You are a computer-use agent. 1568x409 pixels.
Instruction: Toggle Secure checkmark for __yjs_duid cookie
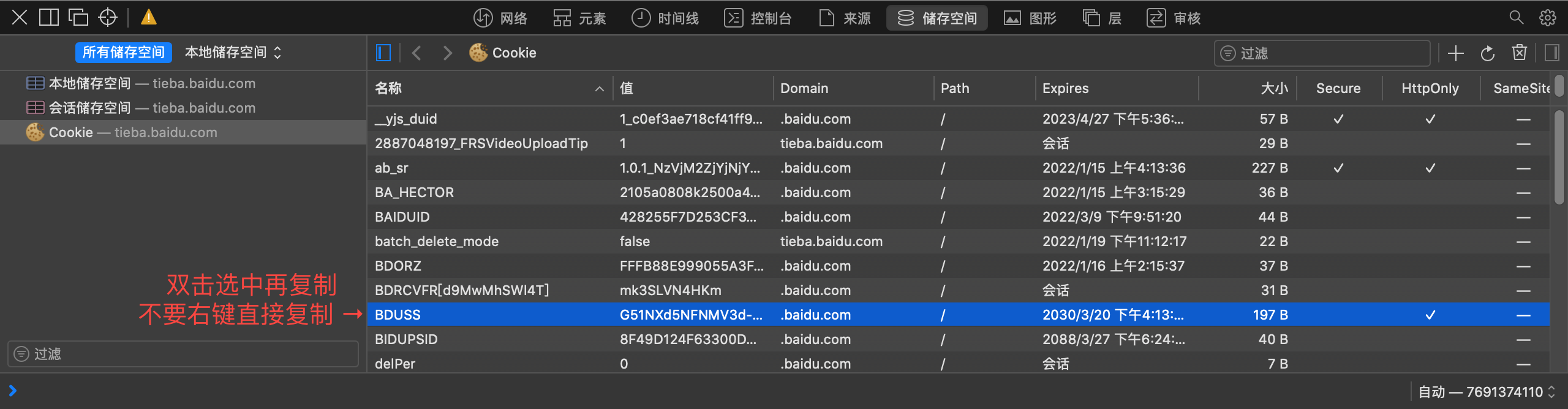tap(1339, 119)
